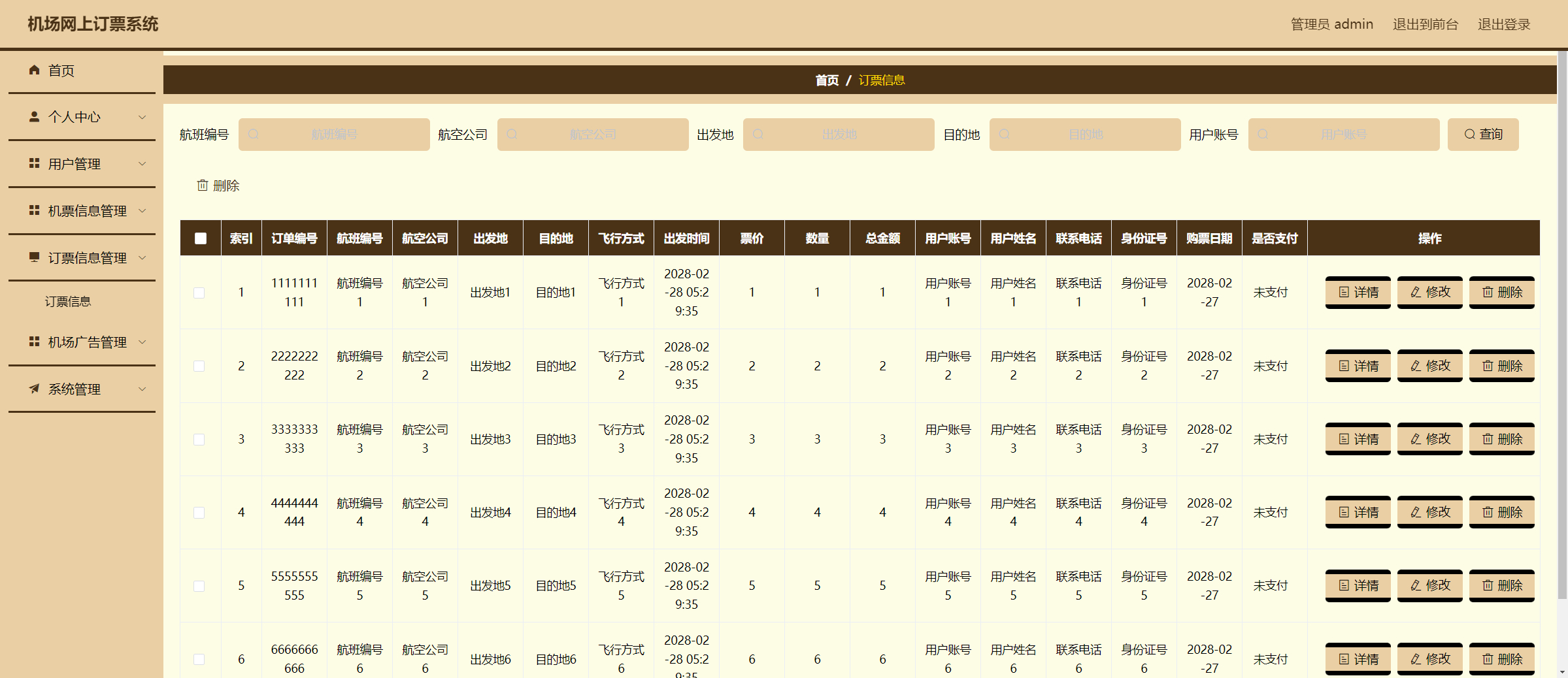Click the trash icon on 删除 for order 3333333333
Screen dimensions: 1568x678
click(1488, 439)
